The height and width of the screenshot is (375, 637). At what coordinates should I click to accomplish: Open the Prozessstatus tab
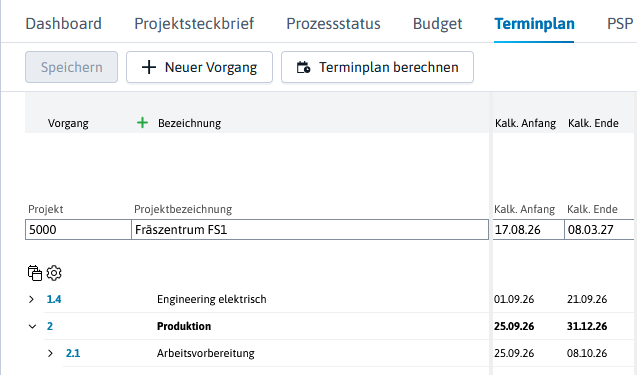pyautogui.click(x=334, y=24)
